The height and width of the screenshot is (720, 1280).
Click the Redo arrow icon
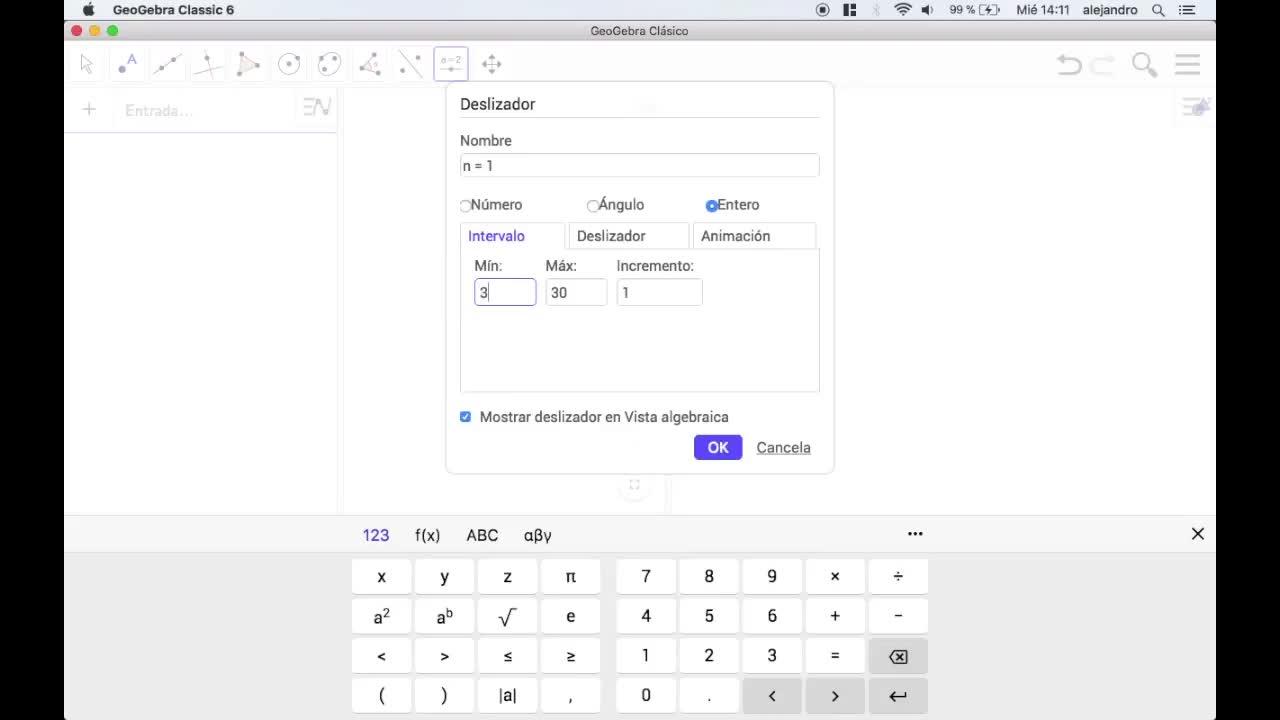(x=1103, y=65)
